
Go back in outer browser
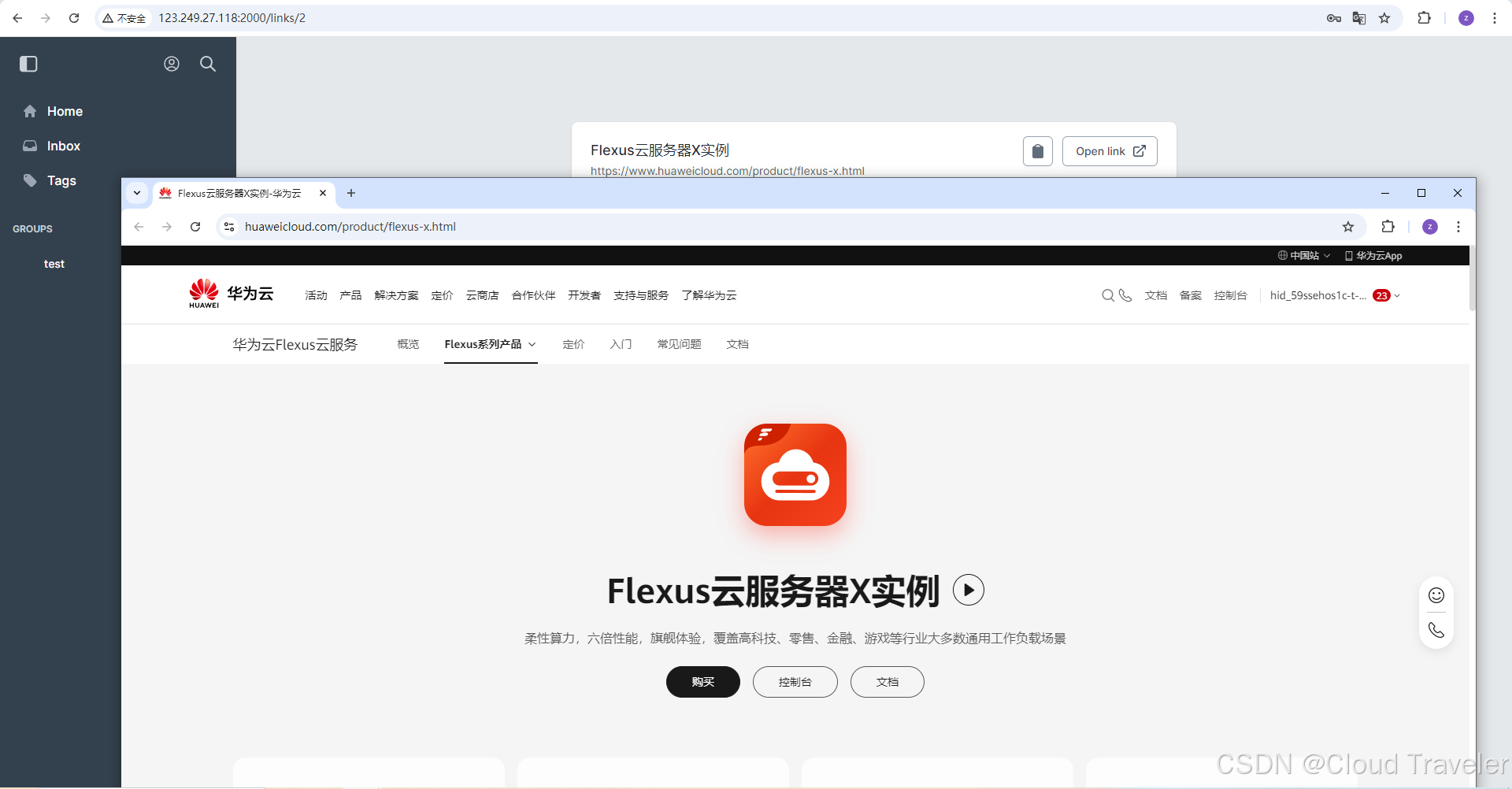(x=17, y=18)
